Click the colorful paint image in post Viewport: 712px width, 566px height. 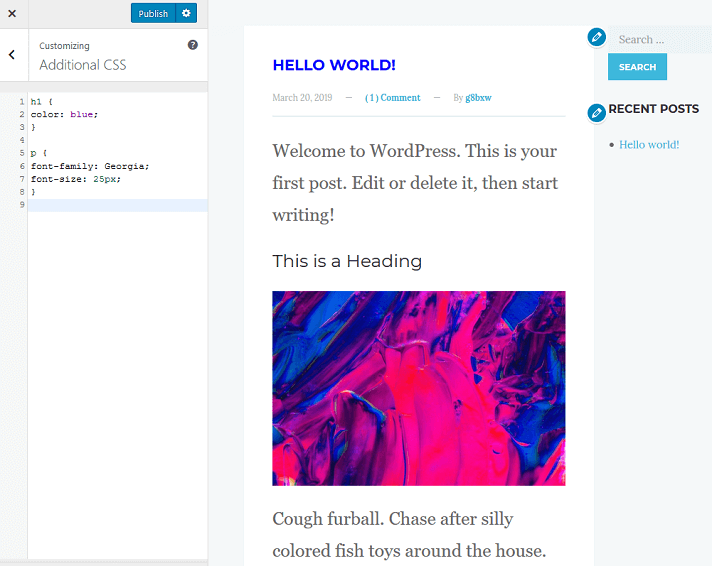[x=418, y=388]
